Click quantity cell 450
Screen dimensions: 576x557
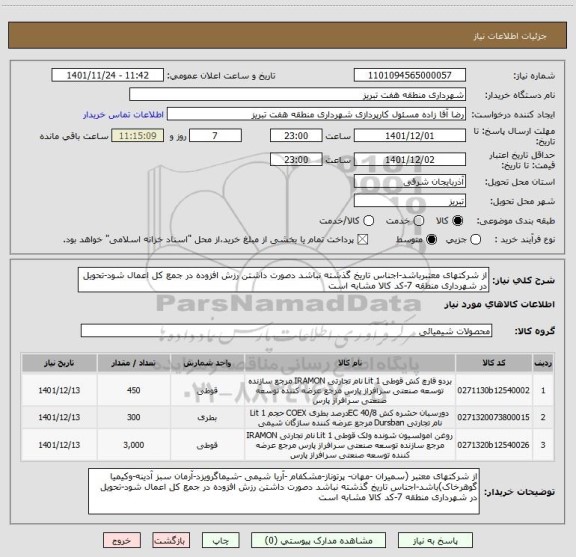click(x=134, y=390)
